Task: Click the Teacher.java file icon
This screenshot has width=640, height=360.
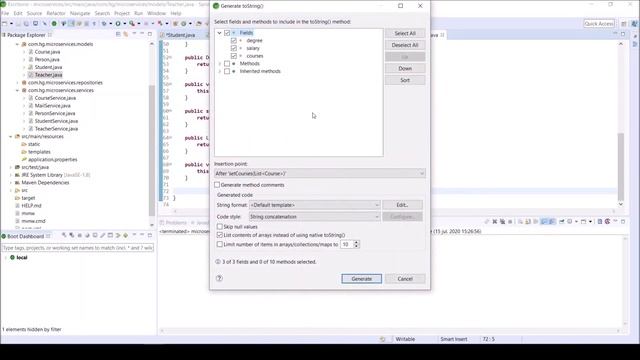Action: coord(31,75)
